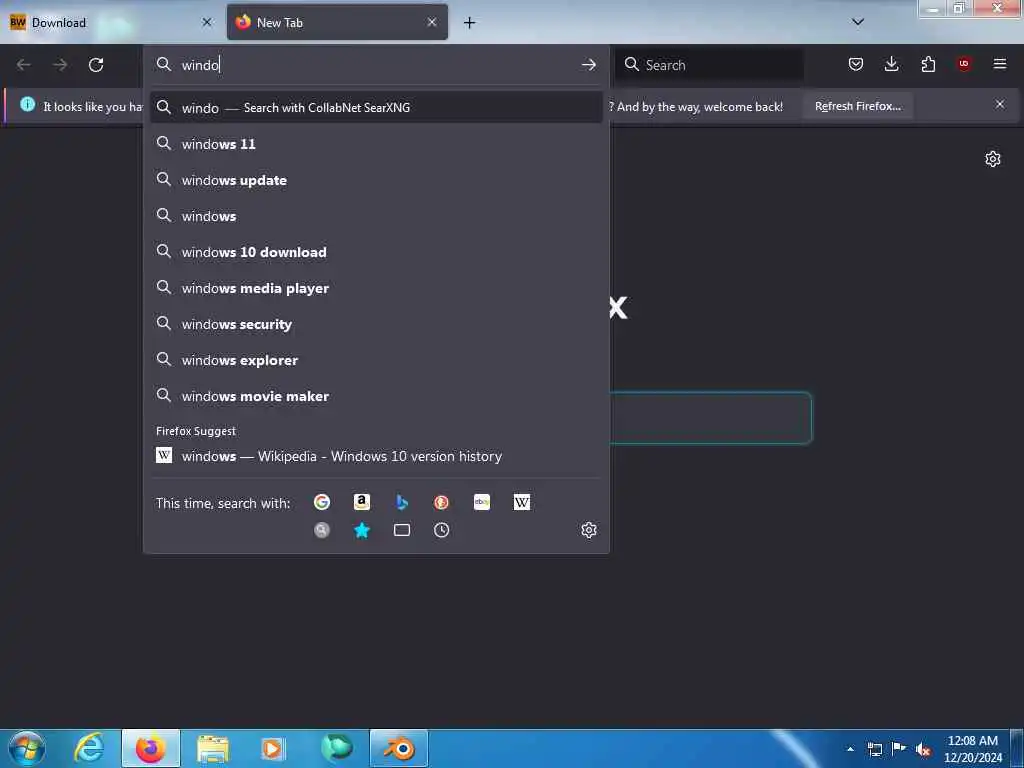
Task: Choose the Bing search shortcut icon
Action: click(402, 502)
